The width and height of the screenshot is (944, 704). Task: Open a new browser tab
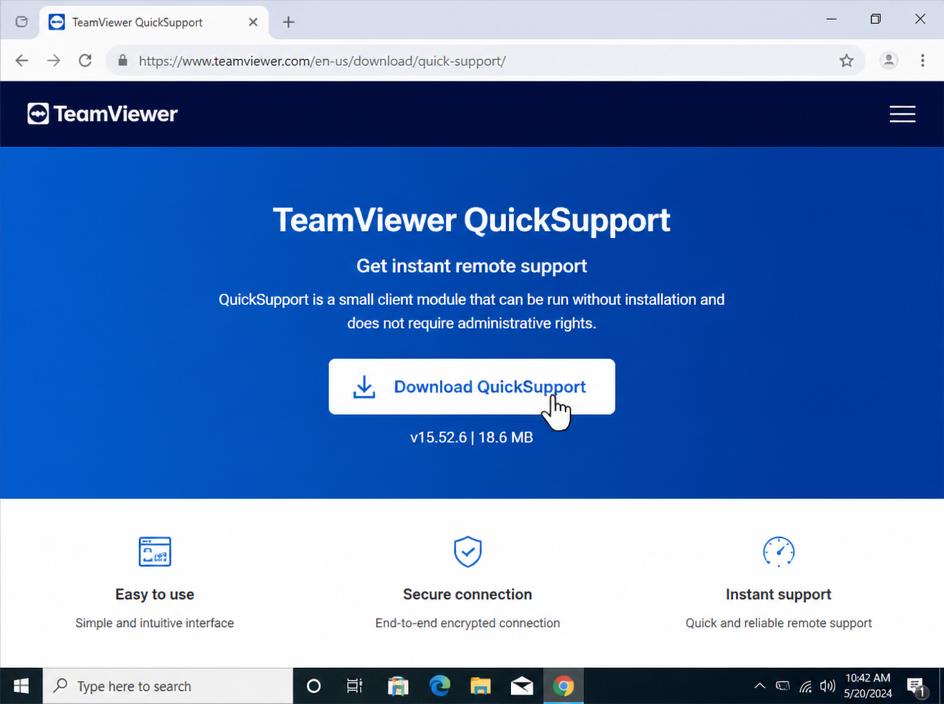coord(288,22)
